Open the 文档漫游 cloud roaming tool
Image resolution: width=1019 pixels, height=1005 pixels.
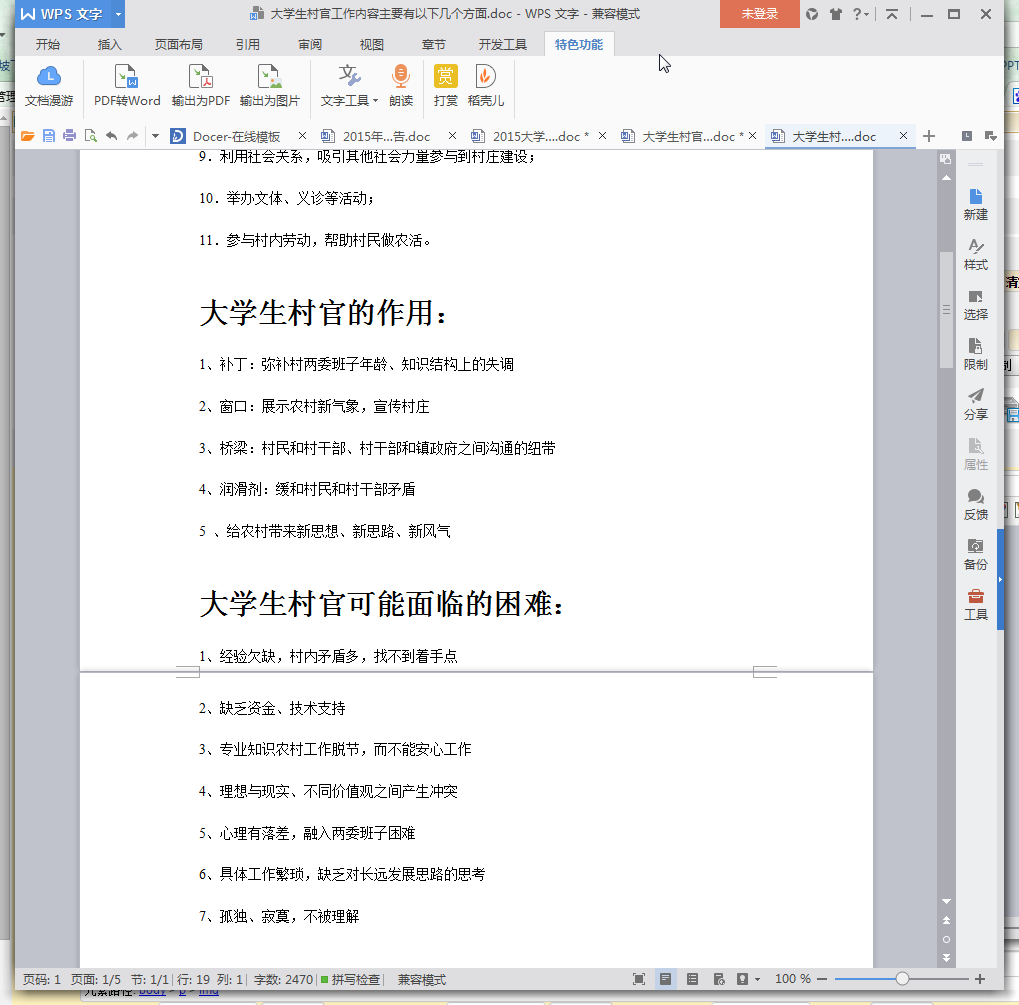(x=49, y=86)
